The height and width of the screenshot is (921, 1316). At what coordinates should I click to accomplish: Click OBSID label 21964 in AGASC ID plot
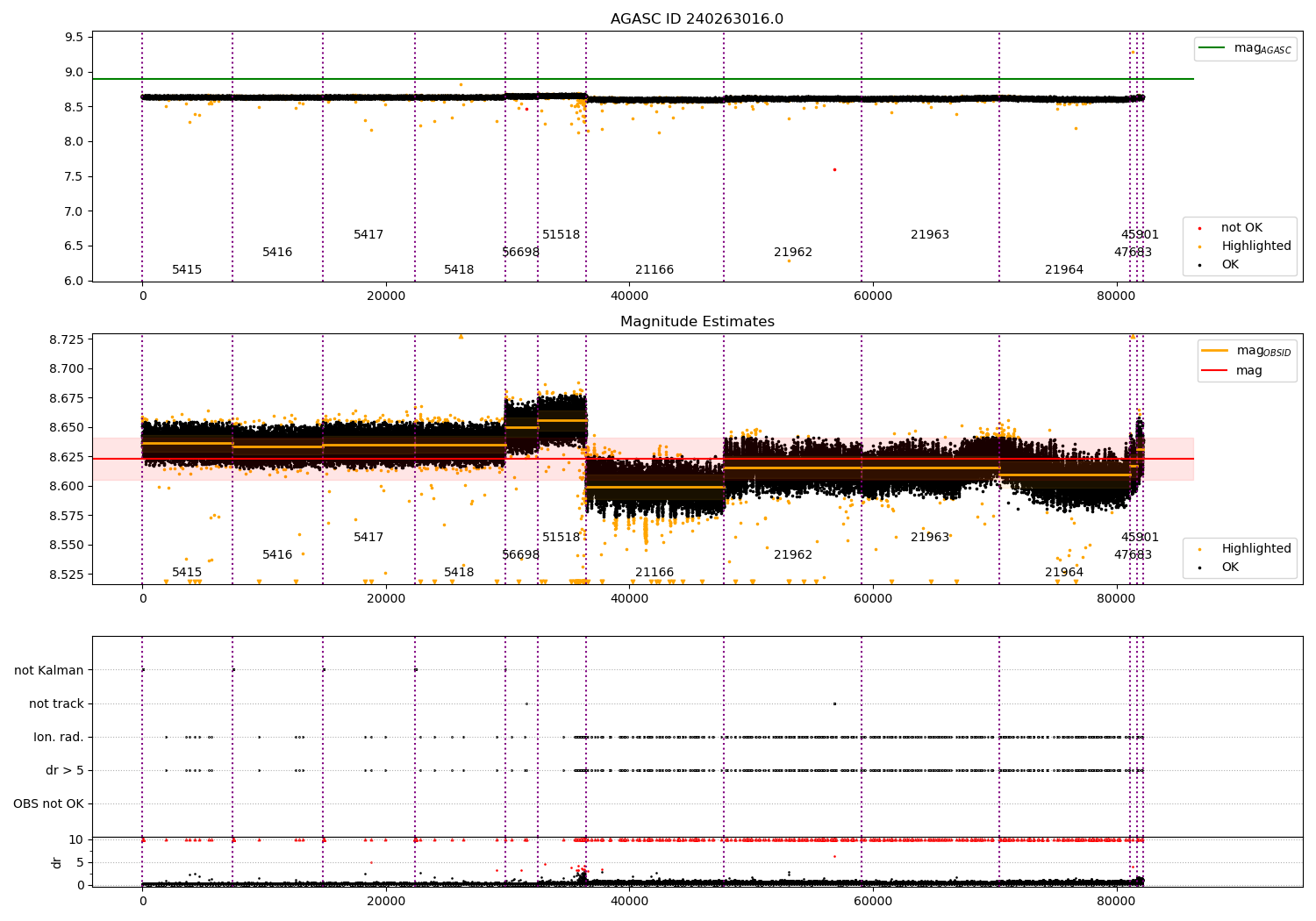point(1064,269)
